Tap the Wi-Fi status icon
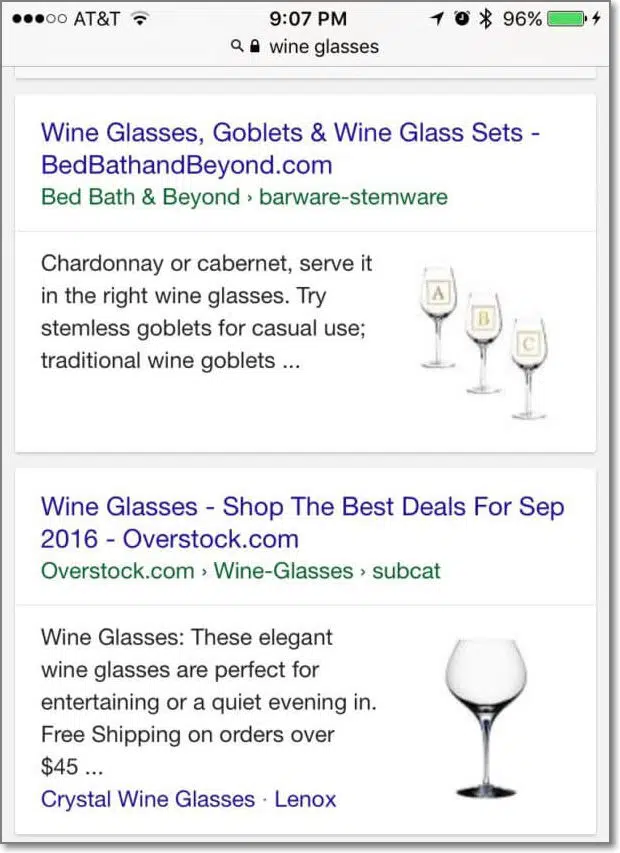 coord(140,19)
